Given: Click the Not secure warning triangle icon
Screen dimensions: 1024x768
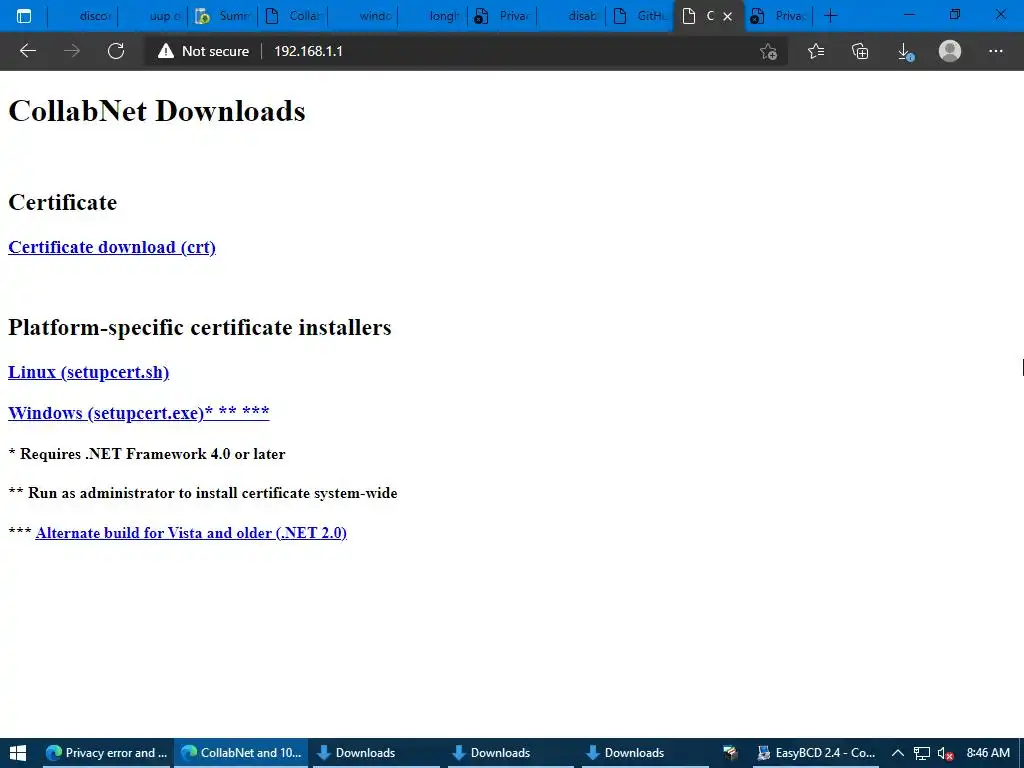Looking at the screenshot, I should [166, 51].
